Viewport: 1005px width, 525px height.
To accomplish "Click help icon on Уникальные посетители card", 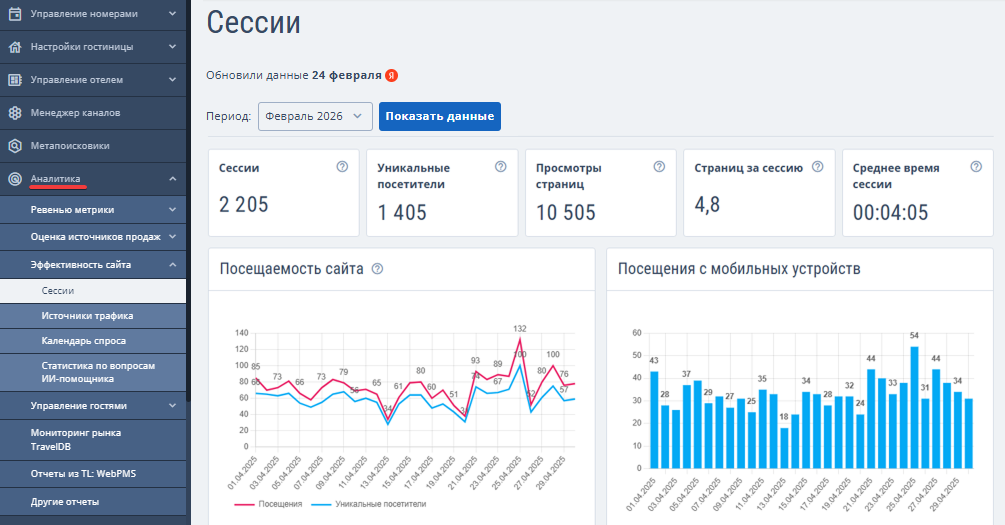I will coord(501,167).
